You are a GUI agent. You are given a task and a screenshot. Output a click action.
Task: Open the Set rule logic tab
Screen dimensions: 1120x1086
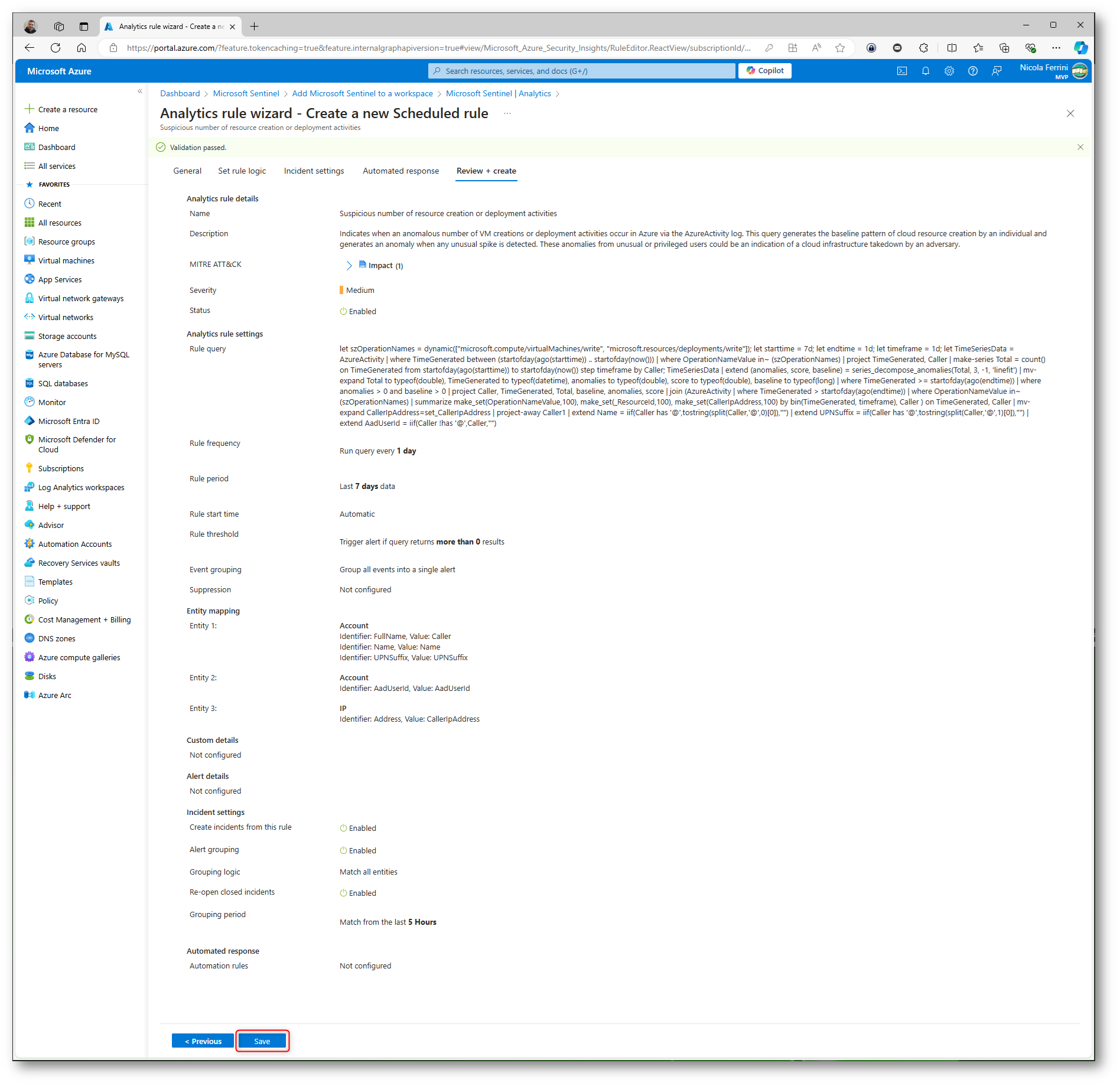[x=242, y=171]
